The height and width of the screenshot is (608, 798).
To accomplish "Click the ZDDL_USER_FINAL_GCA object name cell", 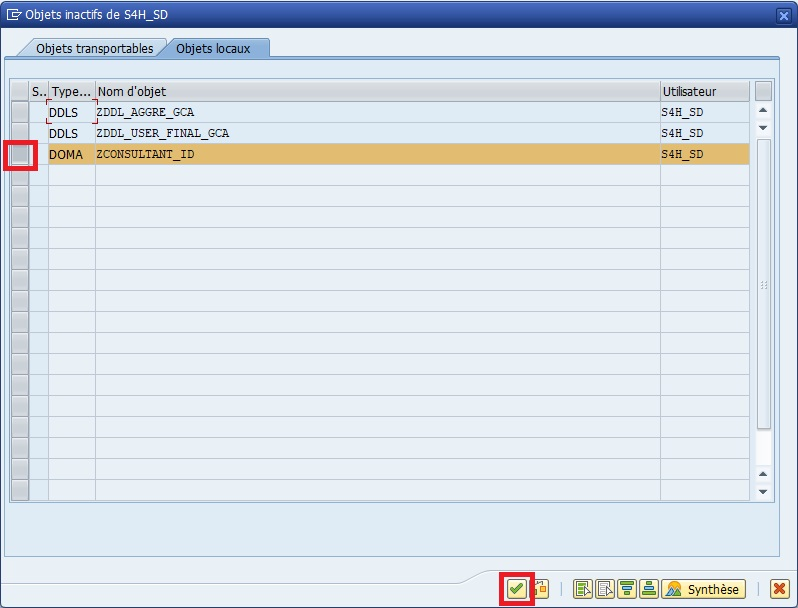I will pyautogui.click(x=377, y=133).
